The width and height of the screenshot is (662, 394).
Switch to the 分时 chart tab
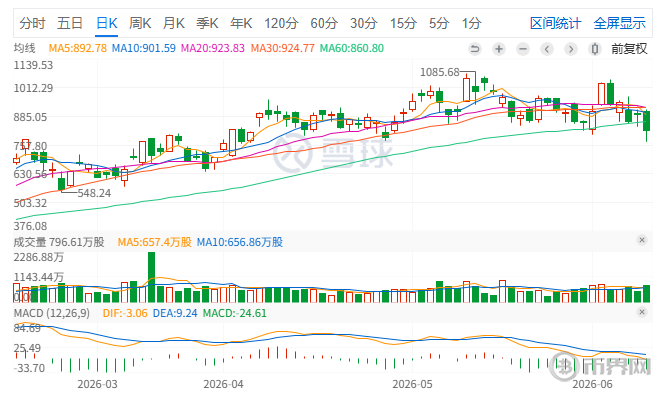32,23
